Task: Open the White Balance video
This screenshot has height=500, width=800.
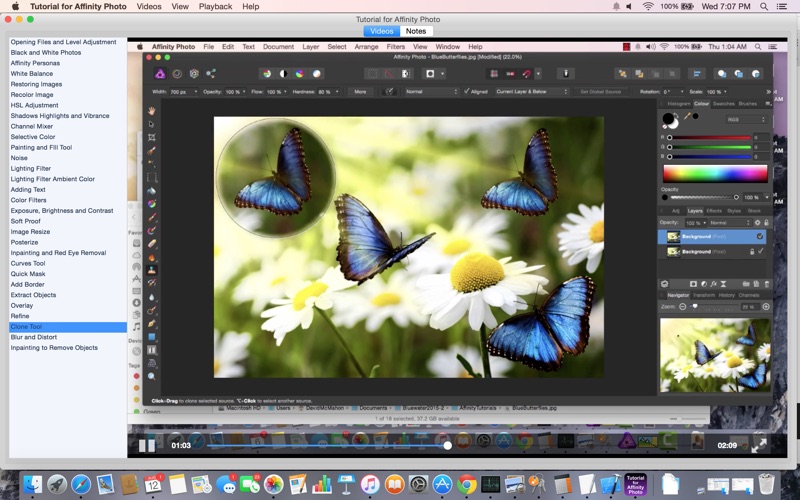Action: (x=32, y=73)
